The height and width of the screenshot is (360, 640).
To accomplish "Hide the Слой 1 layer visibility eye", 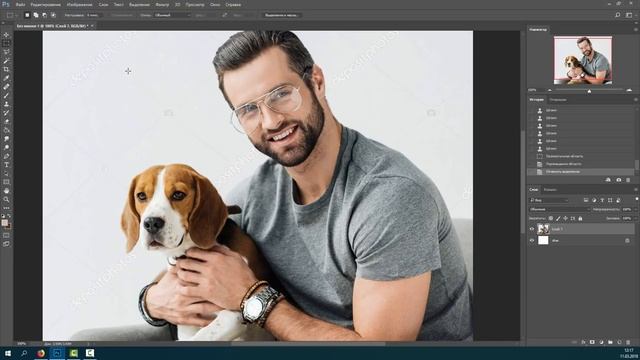I will point(532,229).
